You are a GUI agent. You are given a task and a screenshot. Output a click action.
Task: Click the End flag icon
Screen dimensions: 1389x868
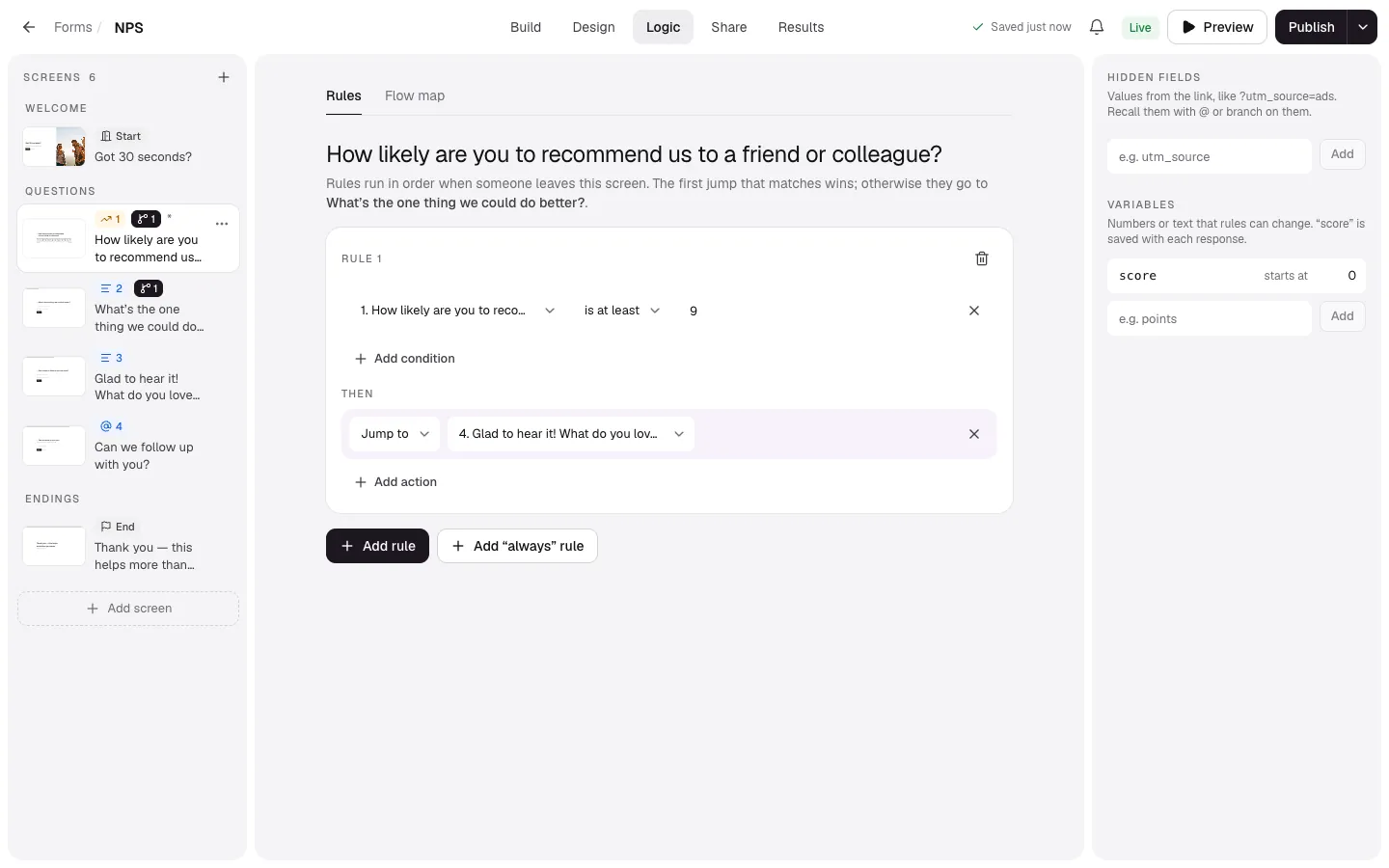click(x=106, y=527)
